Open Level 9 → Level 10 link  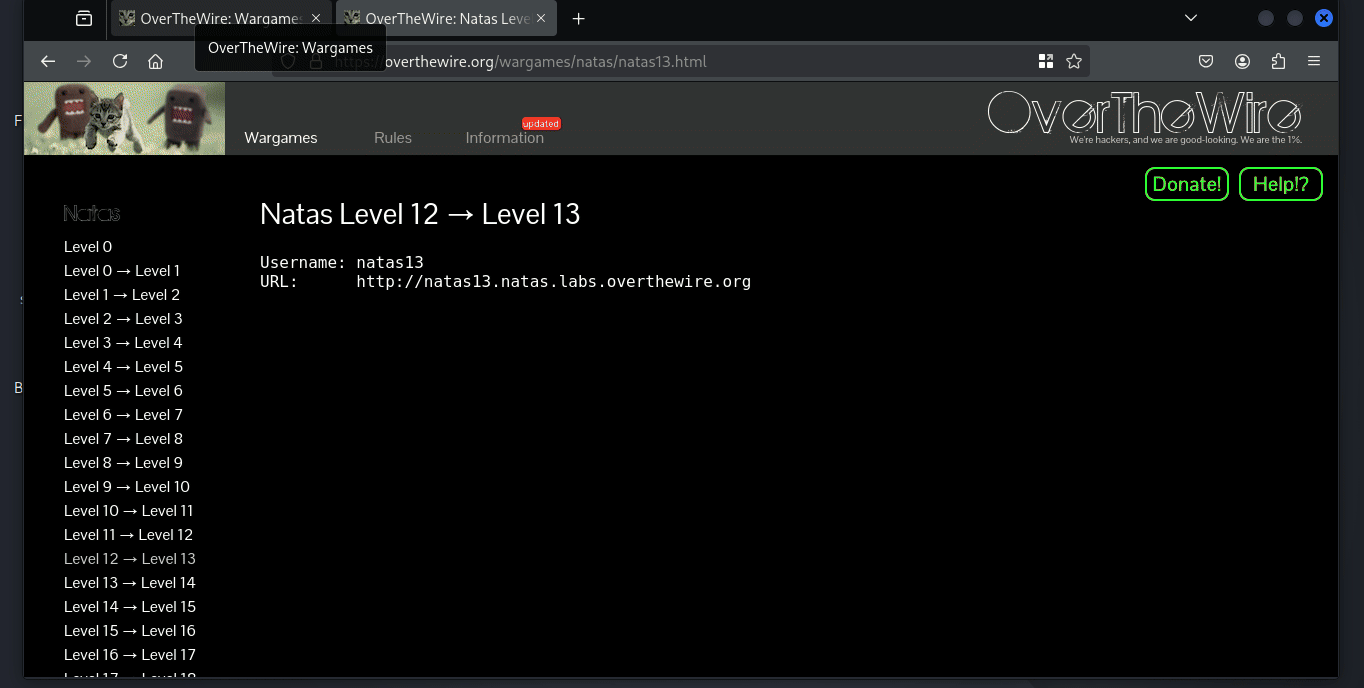point(127,487)
